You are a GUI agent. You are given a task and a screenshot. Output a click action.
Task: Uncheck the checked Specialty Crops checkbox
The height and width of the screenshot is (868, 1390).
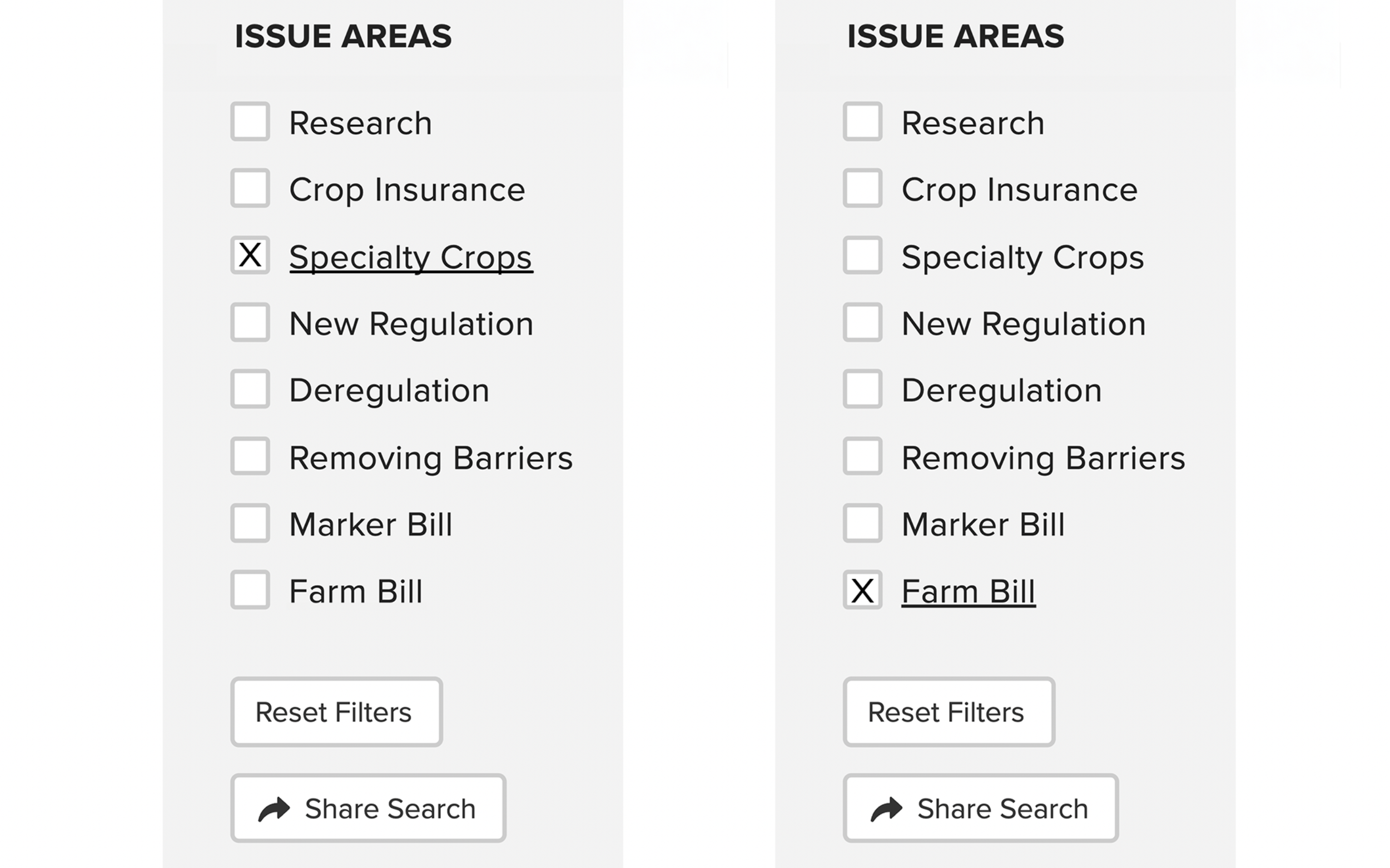click(x=250, y=256)
